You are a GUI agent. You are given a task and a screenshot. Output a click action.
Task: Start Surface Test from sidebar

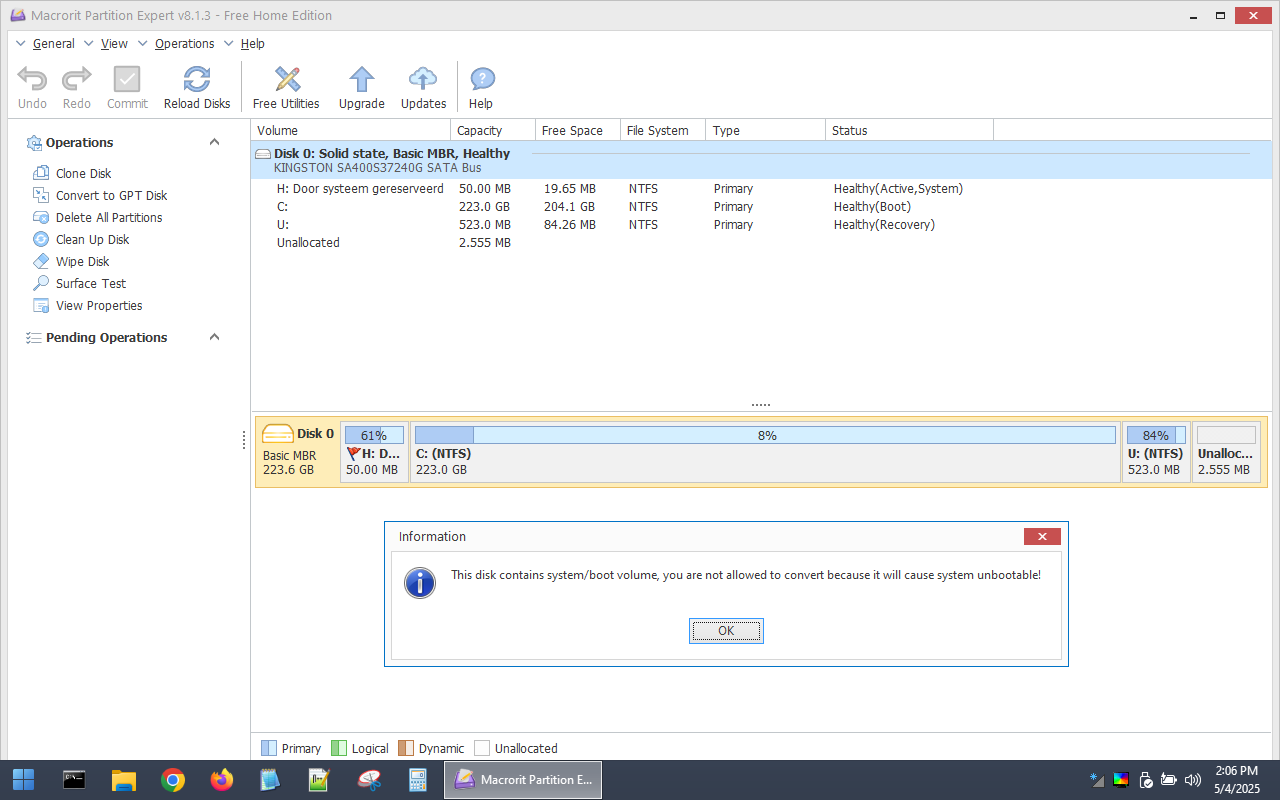[x=91, y=284]
